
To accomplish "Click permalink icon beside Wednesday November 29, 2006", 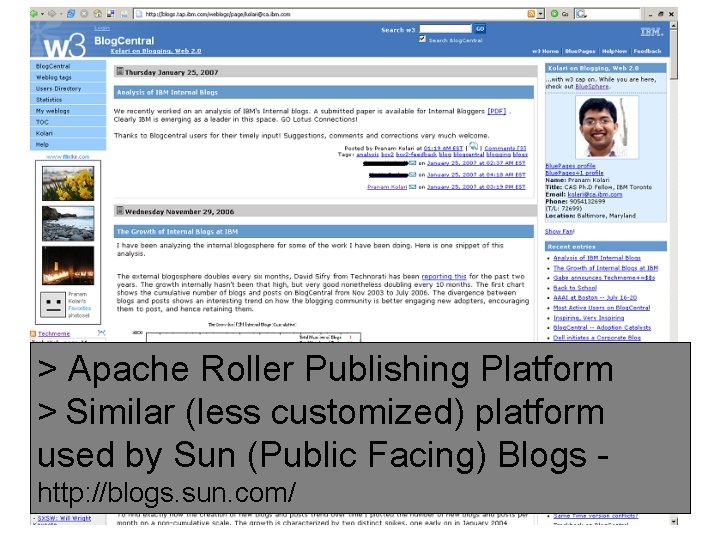I will pyautogui.click(x=119, y=211).
